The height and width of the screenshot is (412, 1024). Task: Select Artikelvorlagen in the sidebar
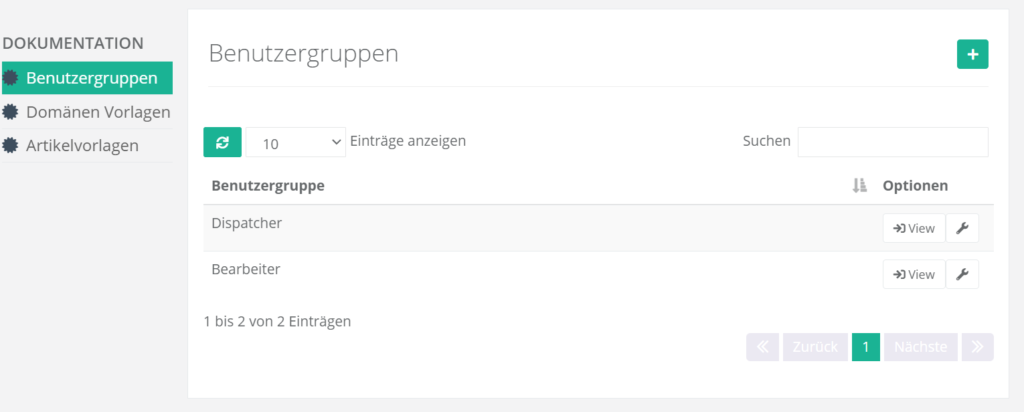point(82,146)
